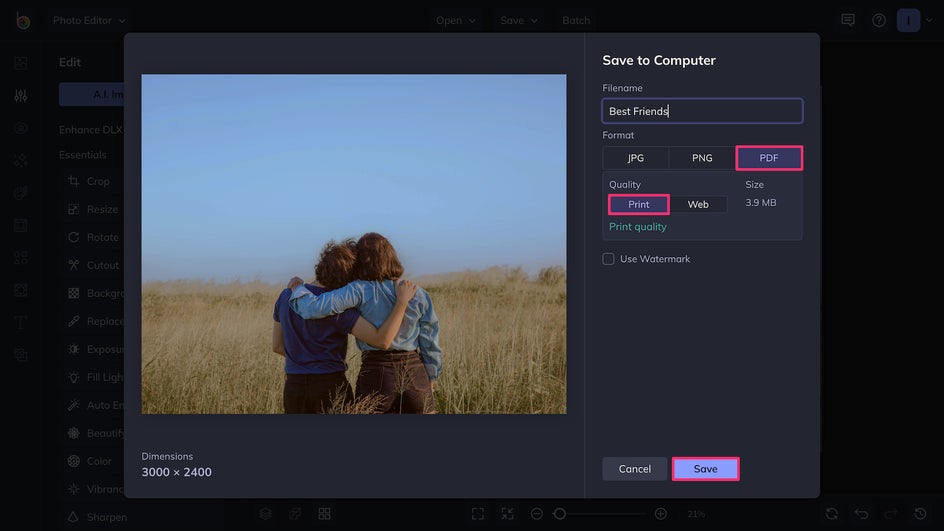Click the fullscreen collapse icon
The width and height of the screenshot is (944, 531).
508,514
